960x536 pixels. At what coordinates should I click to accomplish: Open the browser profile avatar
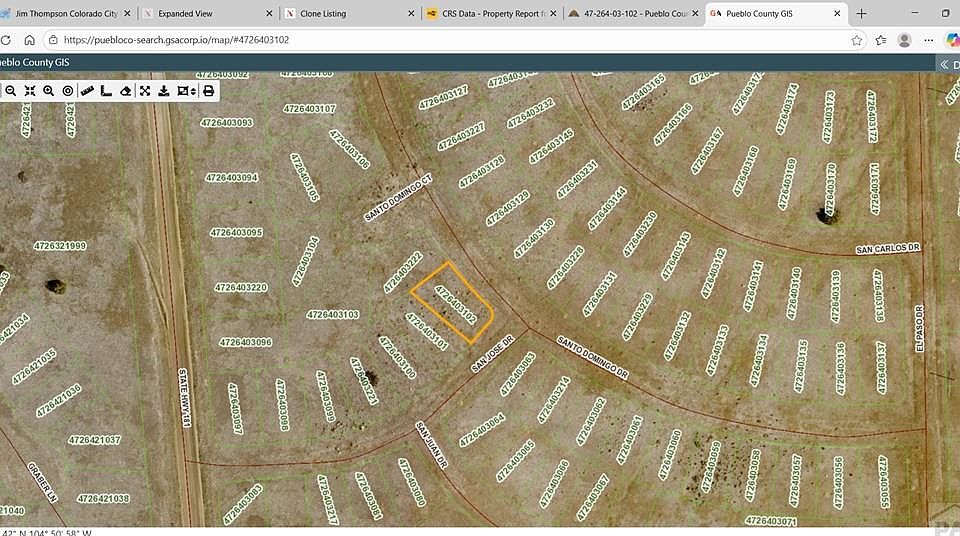pos(904,40)
